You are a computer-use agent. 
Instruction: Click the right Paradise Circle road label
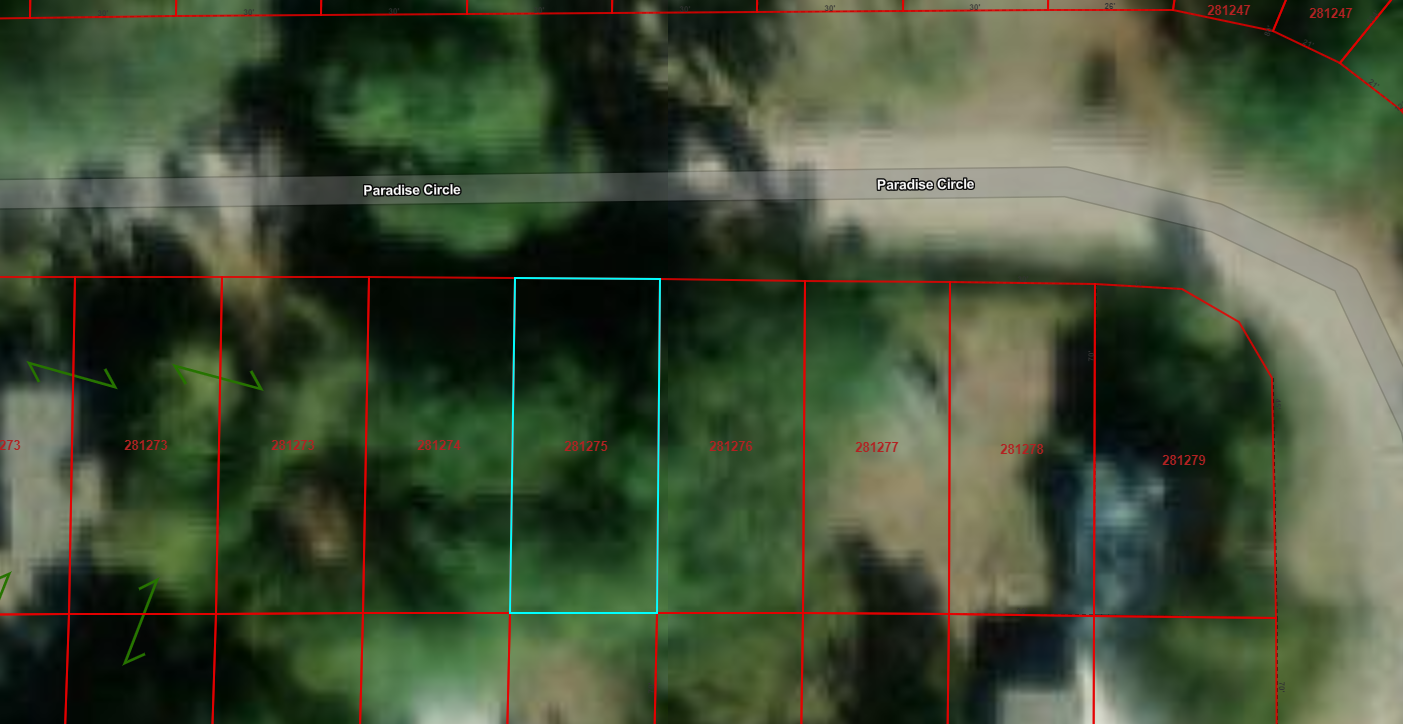[x=925, y=184]
